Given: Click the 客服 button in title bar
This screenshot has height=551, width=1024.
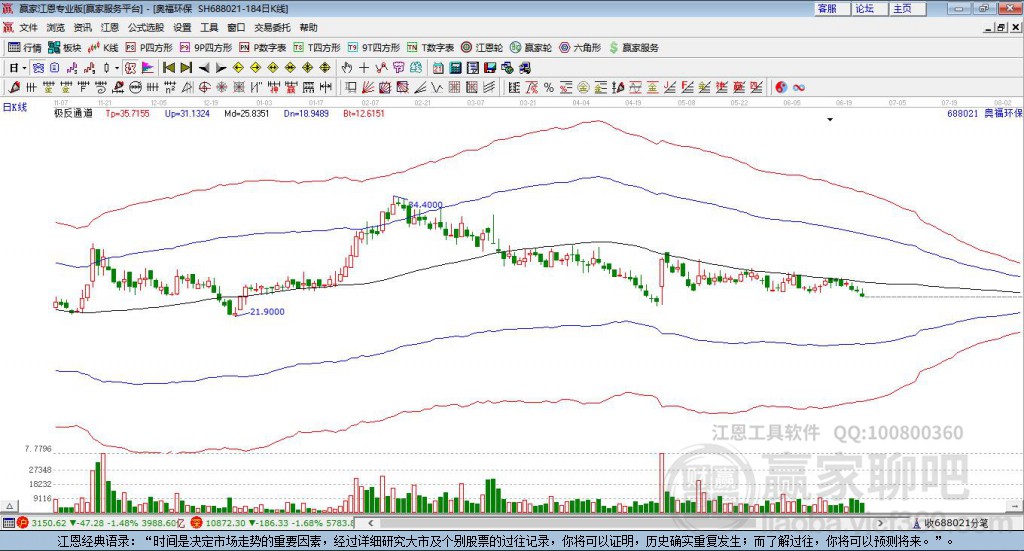Looking at the screenshot, I should [x=833, y=8].
